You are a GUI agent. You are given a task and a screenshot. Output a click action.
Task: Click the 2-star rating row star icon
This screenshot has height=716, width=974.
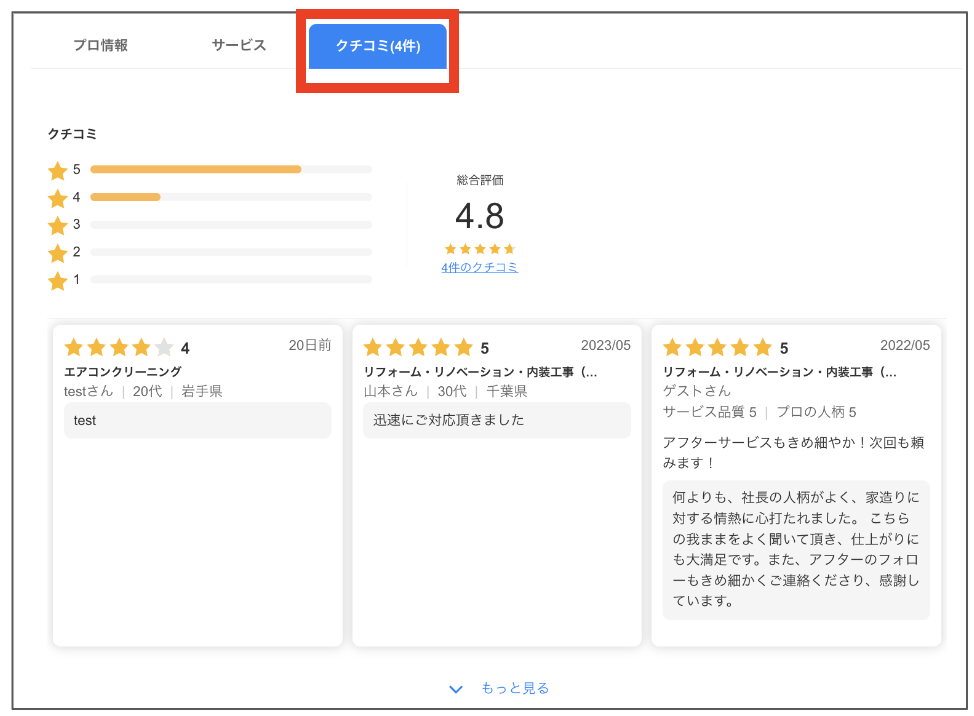[58, 253]
